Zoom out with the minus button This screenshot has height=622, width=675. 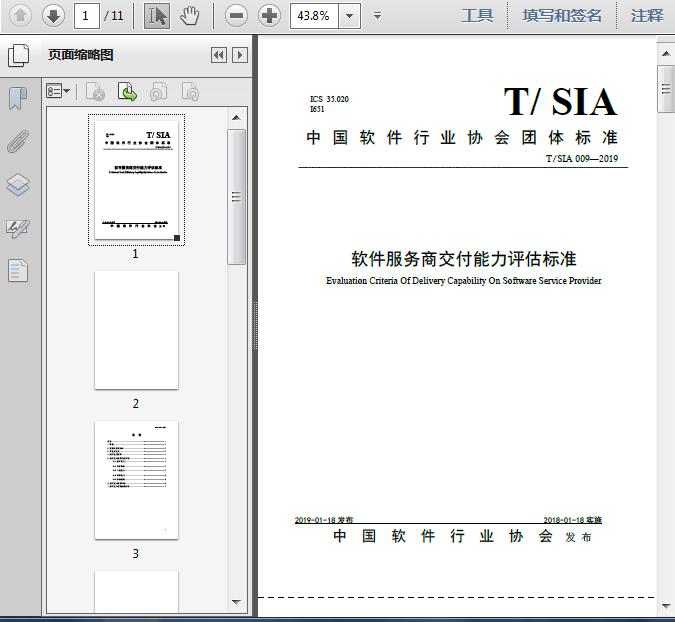(236, 16)
